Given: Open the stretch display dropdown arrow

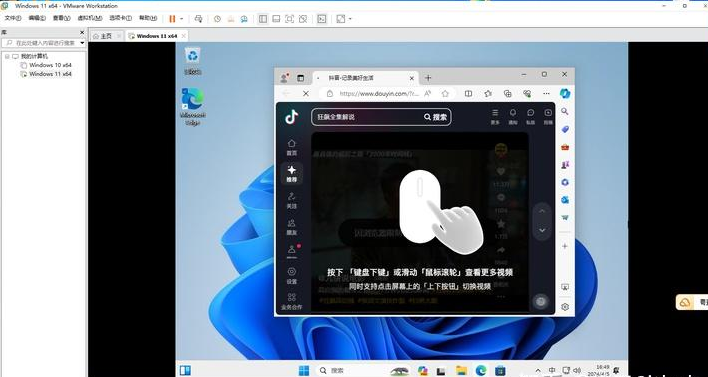Looking at the screenshot, I should click(350, 19).
